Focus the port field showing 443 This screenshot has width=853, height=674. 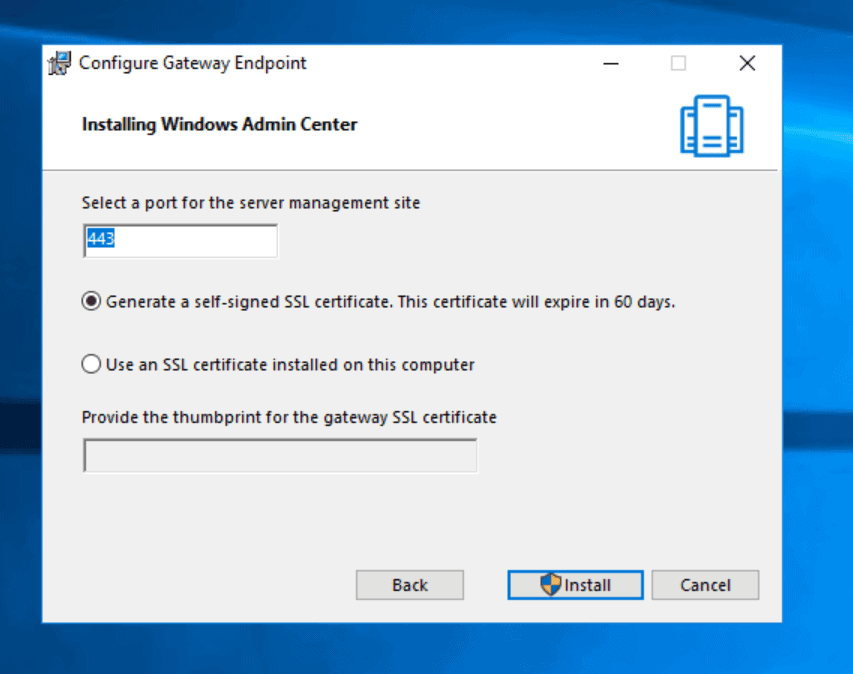(180, 241)
